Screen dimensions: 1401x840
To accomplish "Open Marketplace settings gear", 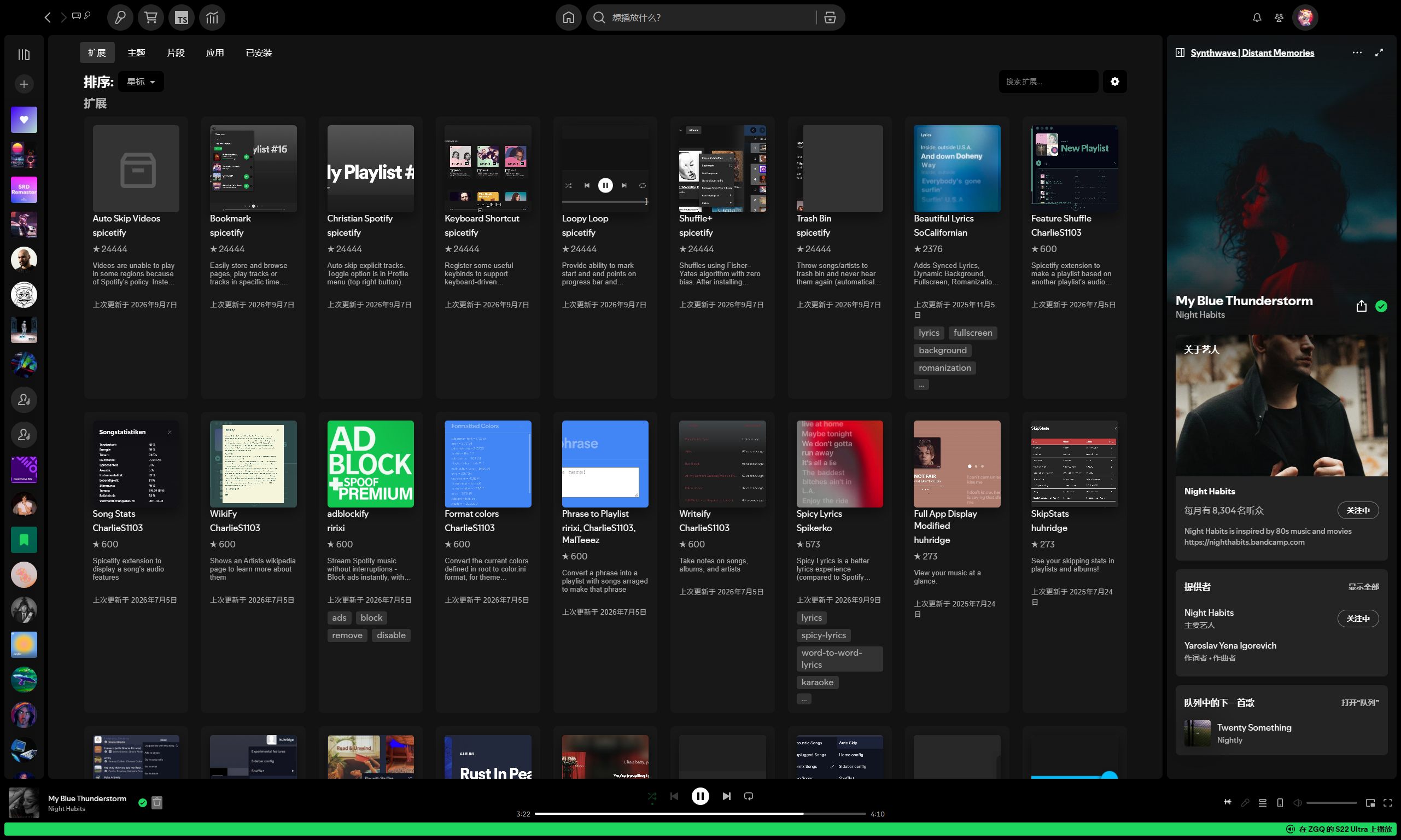I will (x=1114, y=81).
